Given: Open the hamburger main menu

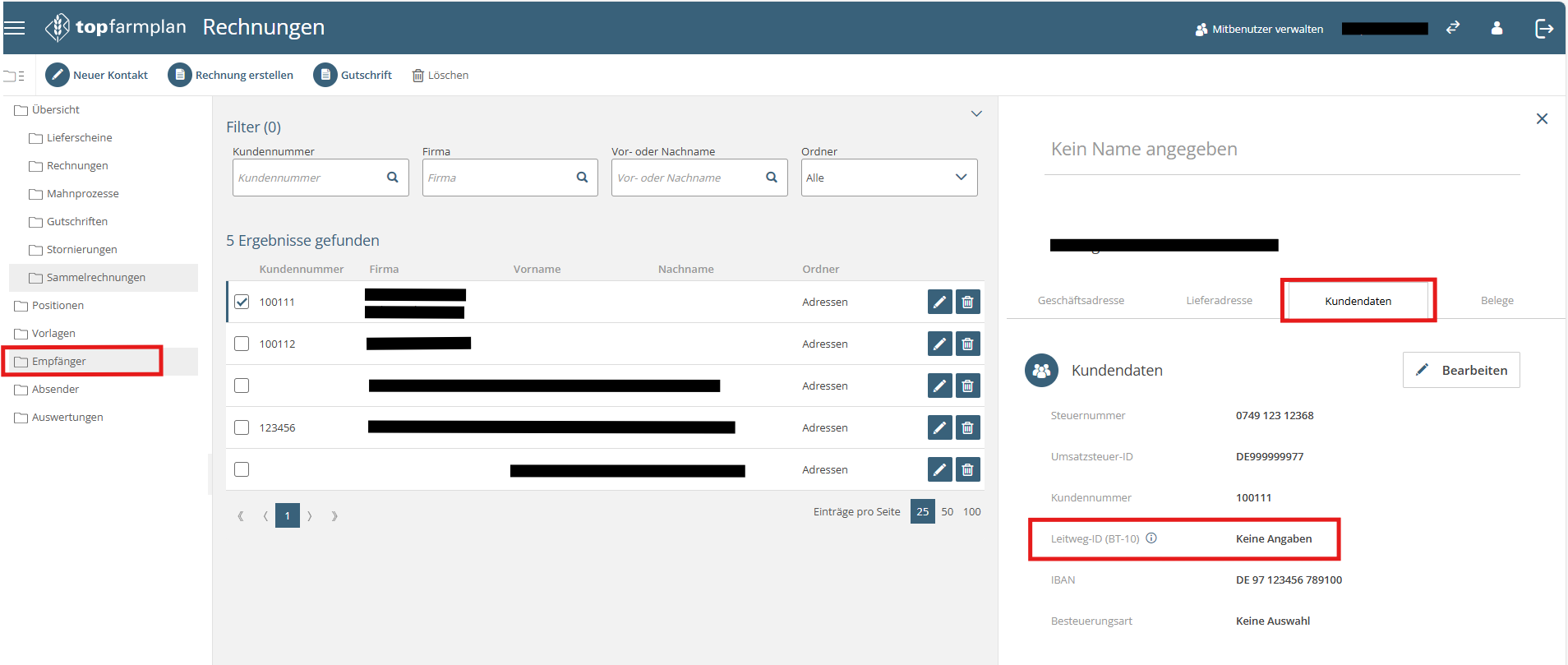Looking at the screenshot, I should 14,28.
